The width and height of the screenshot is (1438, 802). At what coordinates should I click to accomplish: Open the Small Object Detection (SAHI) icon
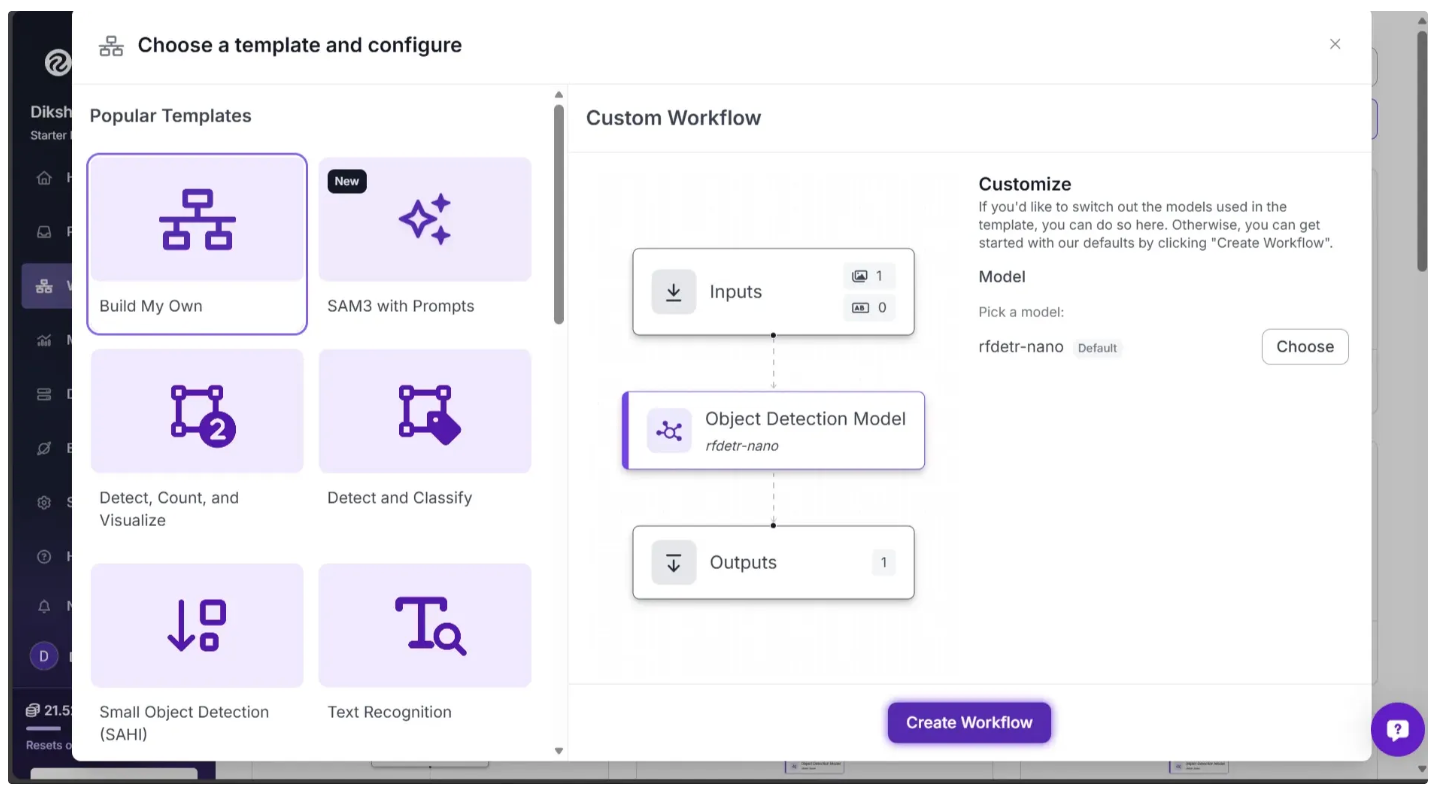coord(197,626)
